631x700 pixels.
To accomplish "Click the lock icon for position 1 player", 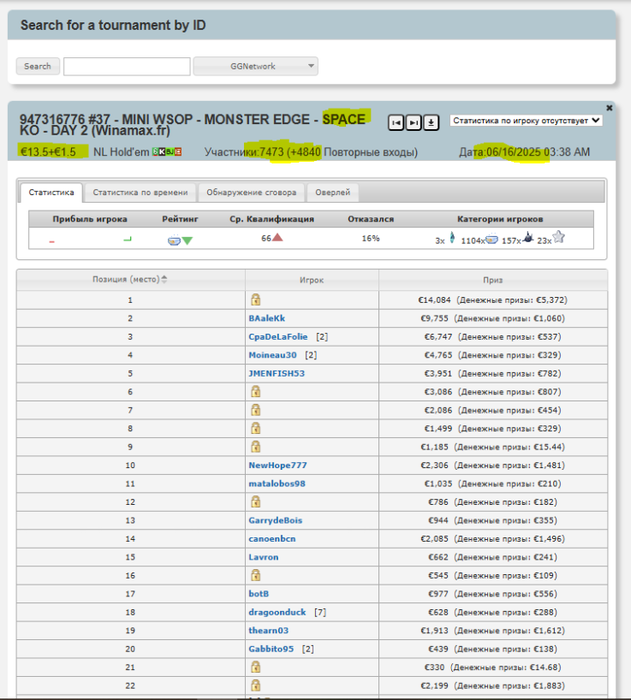I will coord(255,300).
